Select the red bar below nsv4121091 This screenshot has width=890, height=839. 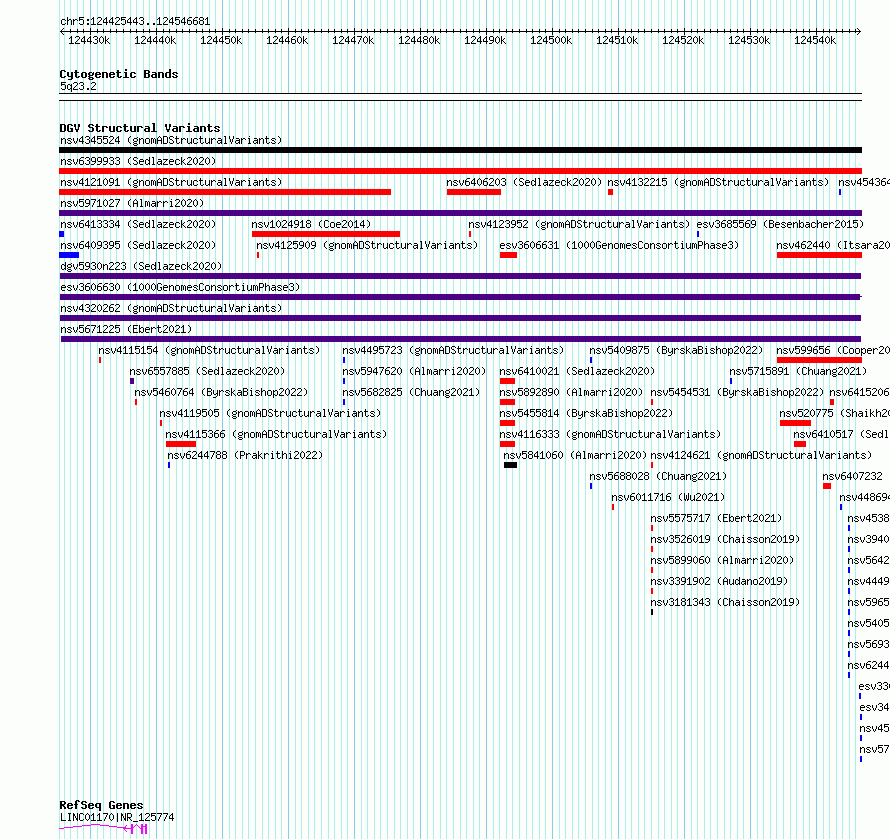tap(225, 192)
